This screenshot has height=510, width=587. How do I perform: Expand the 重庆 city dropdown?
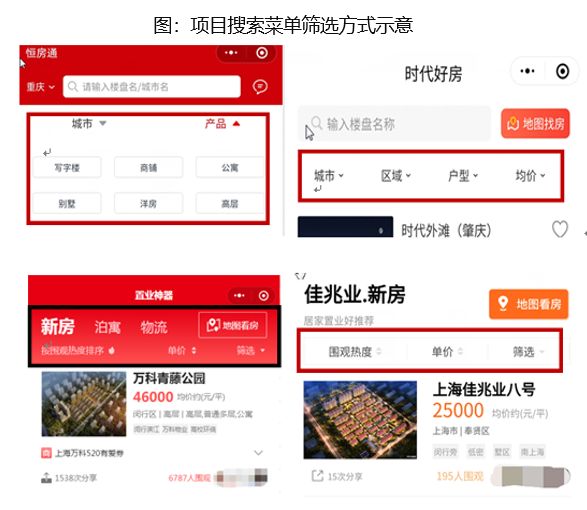[x=40, y=87]
